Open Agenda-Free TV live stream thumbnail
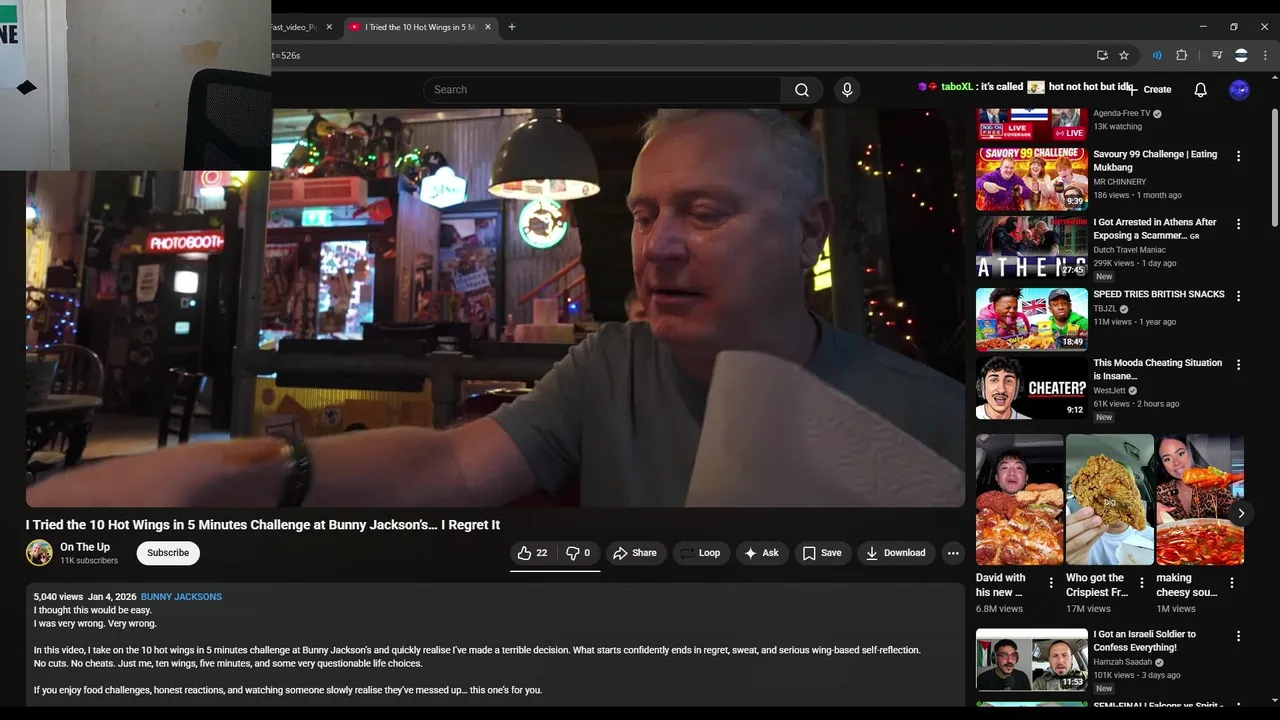The image size is (1280, 720). 1031,124
